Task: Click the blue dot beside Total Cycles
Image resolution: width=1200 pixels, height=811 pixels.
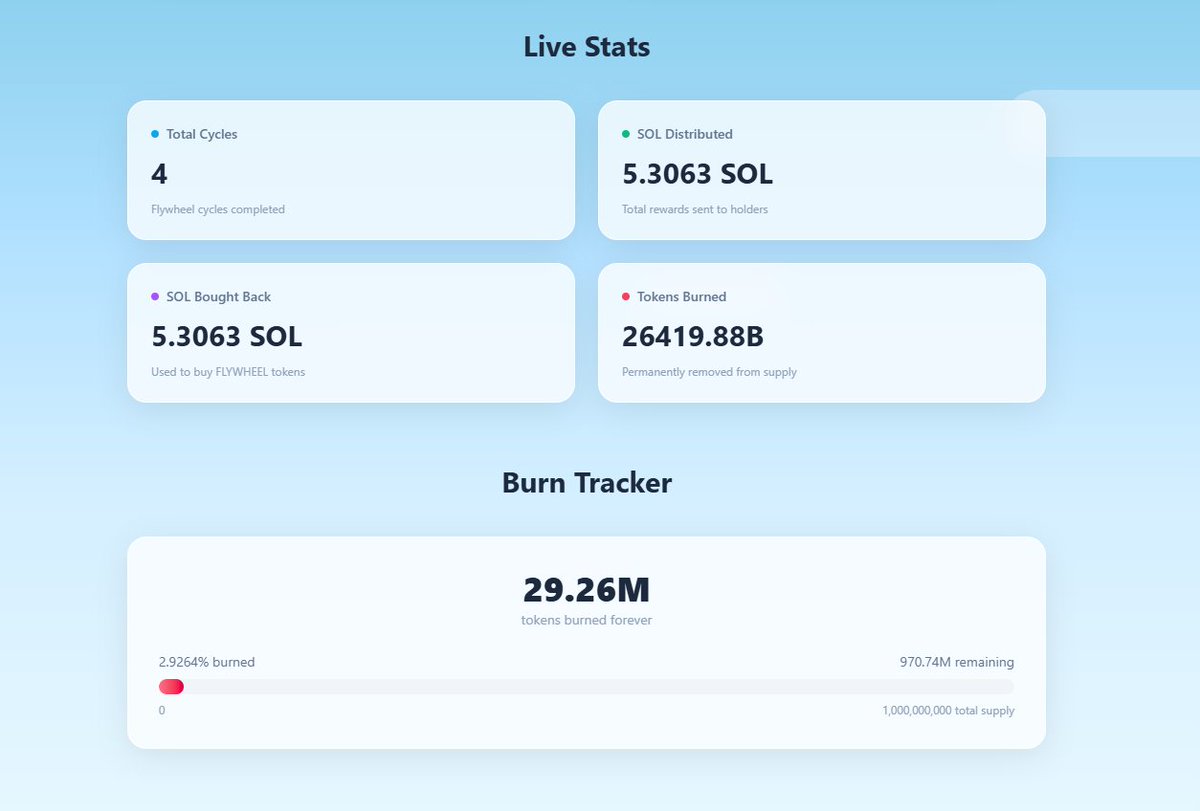Action: tap(155, 134)
